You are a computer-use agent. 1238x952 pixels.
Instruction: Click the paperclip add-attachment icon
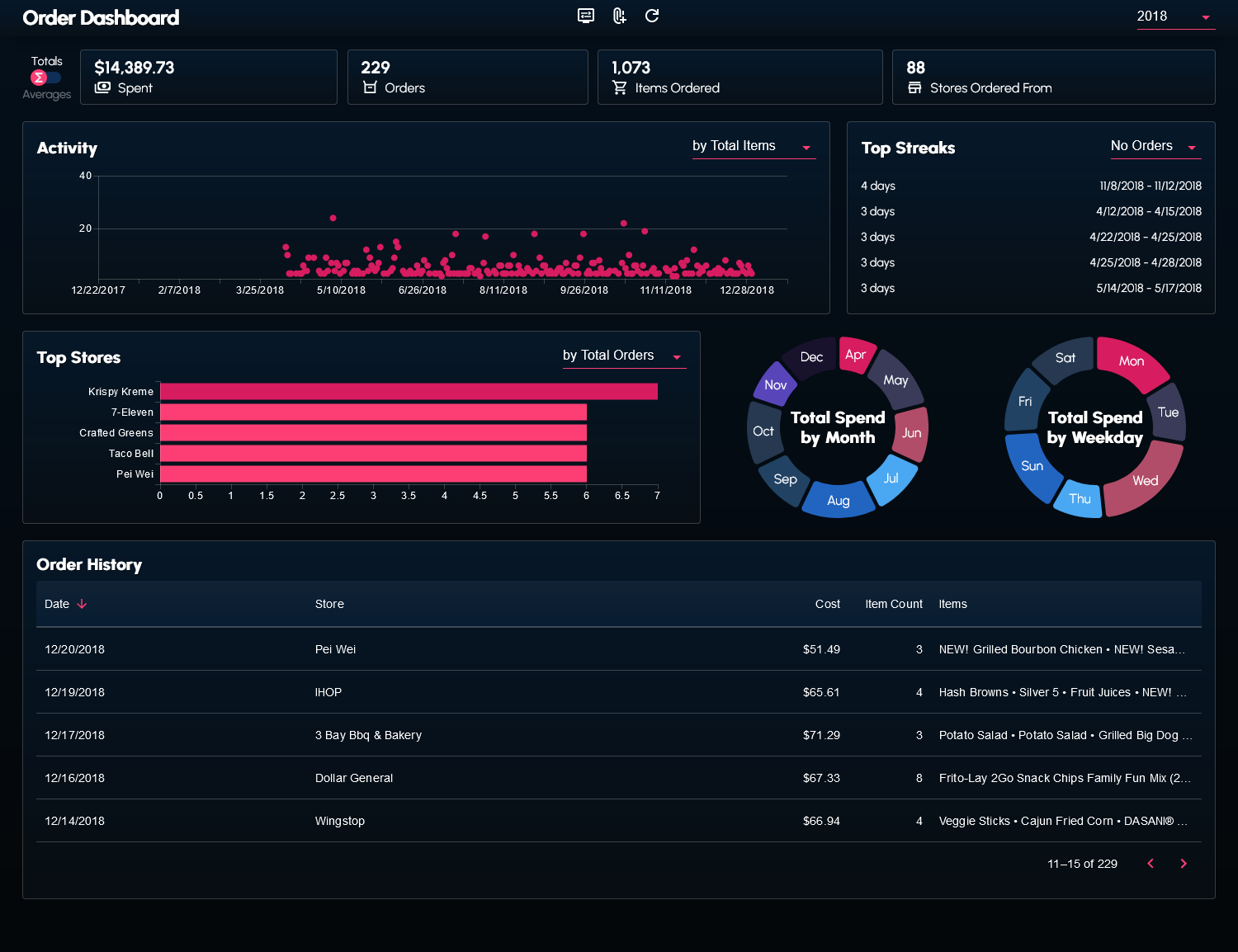pos(619,16)
